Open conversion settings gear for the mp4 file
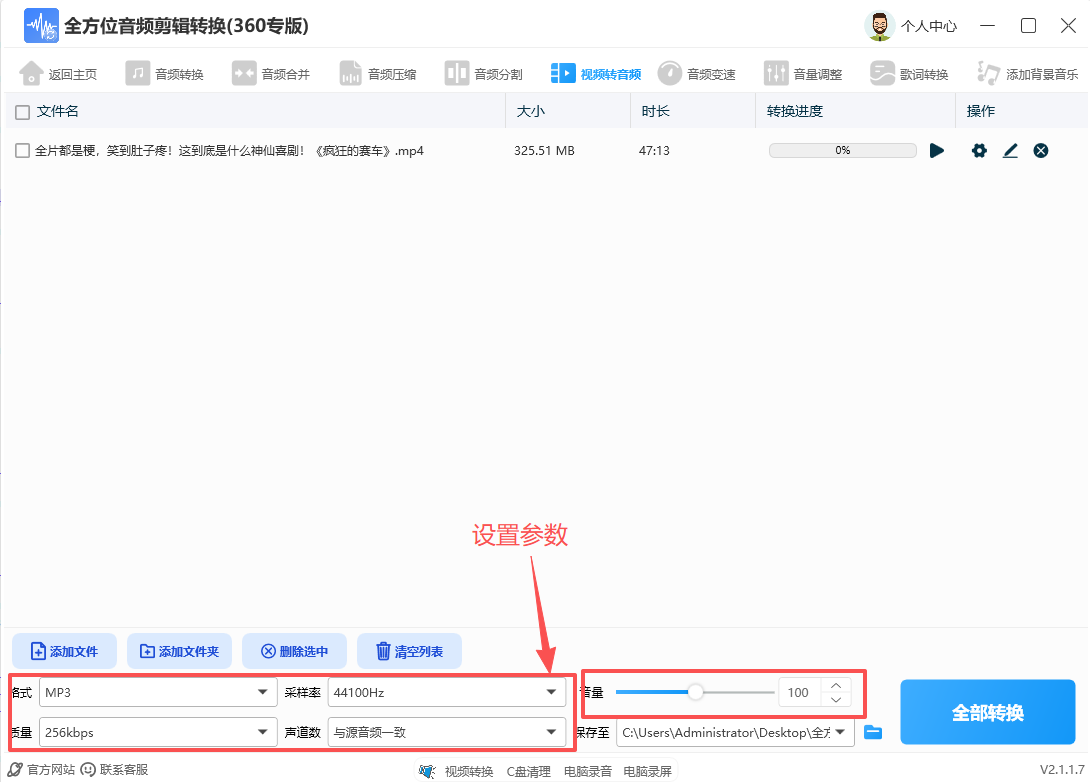 click(978, 150)
